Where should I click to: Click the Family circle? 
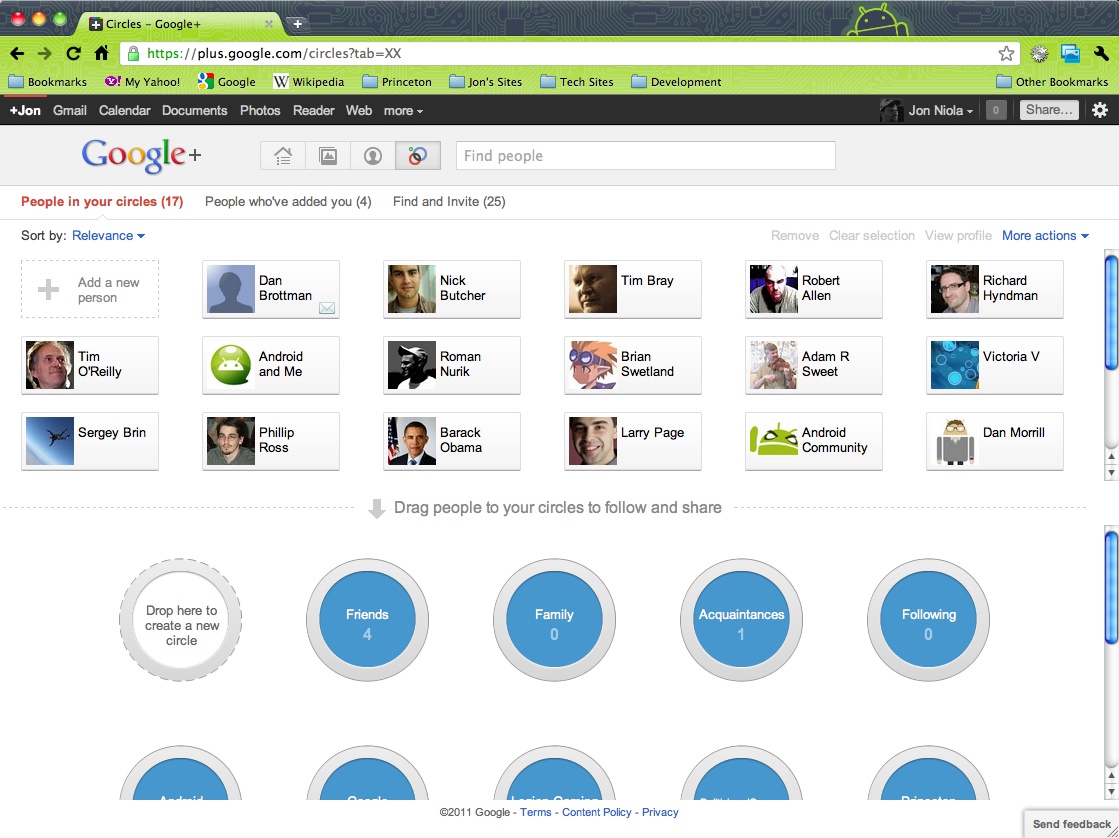(x=555, y=620)
